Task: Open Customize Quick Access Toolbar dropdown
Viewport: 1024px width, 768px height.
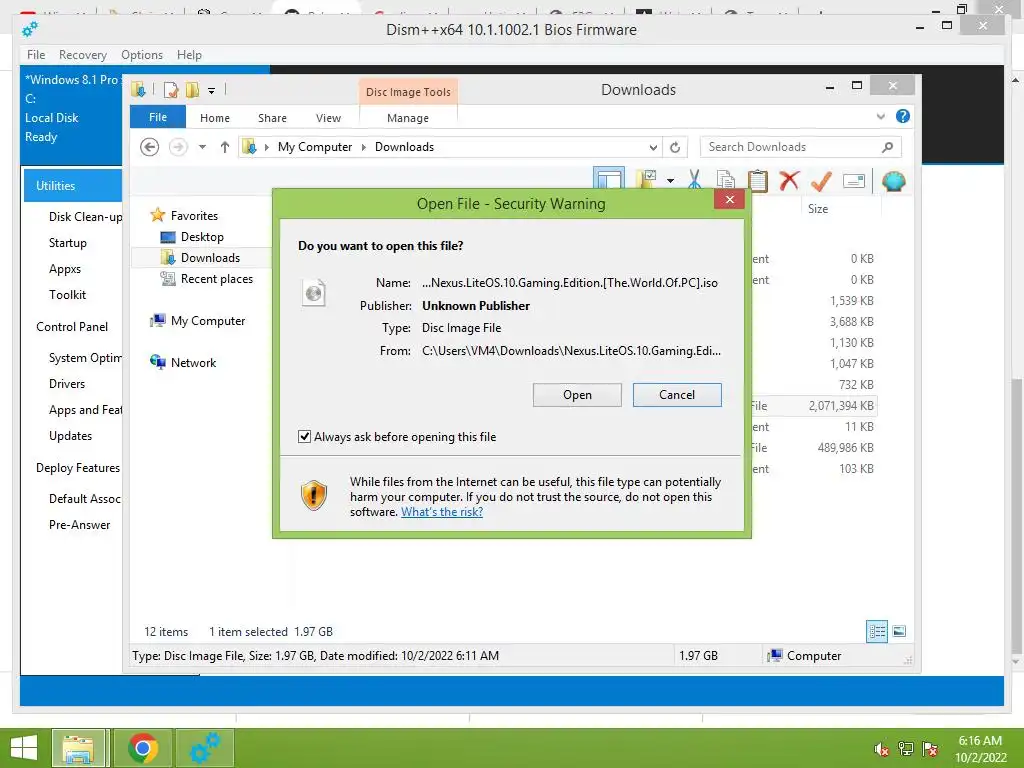Action: pos(212,91)
